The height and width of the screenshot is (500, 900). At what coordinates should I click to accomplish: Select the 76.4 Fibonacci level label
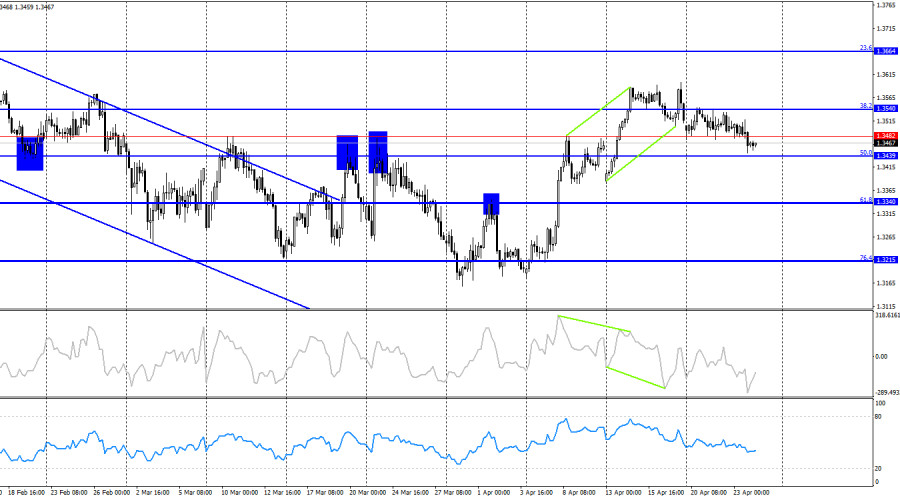[866, 258]
